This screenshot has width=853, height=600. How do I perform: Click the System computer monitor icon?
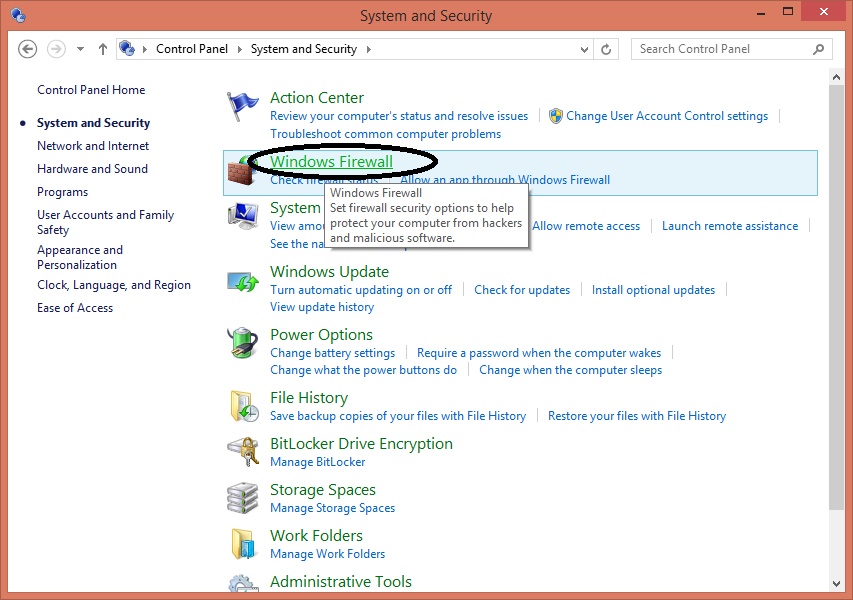[x=243, y=217]
